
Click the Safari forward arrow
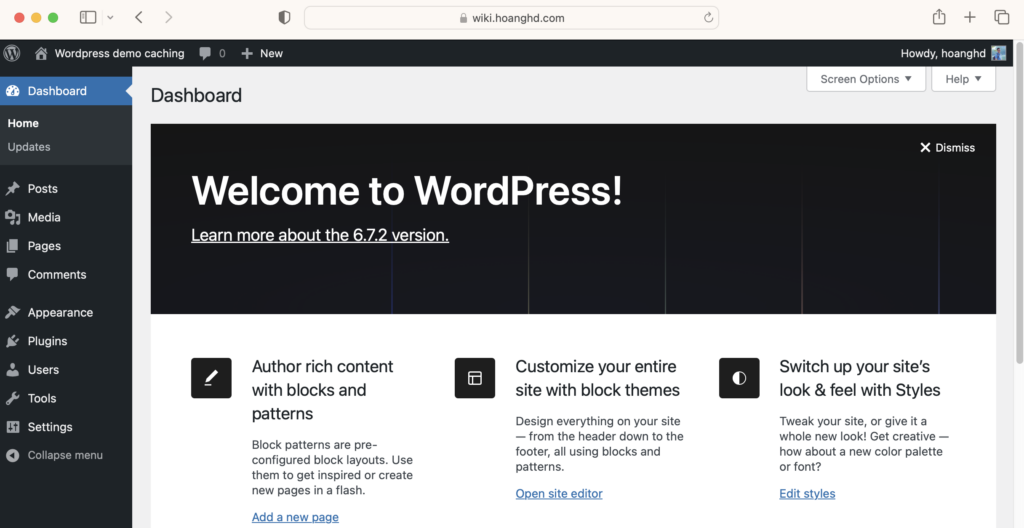[168, 18]
